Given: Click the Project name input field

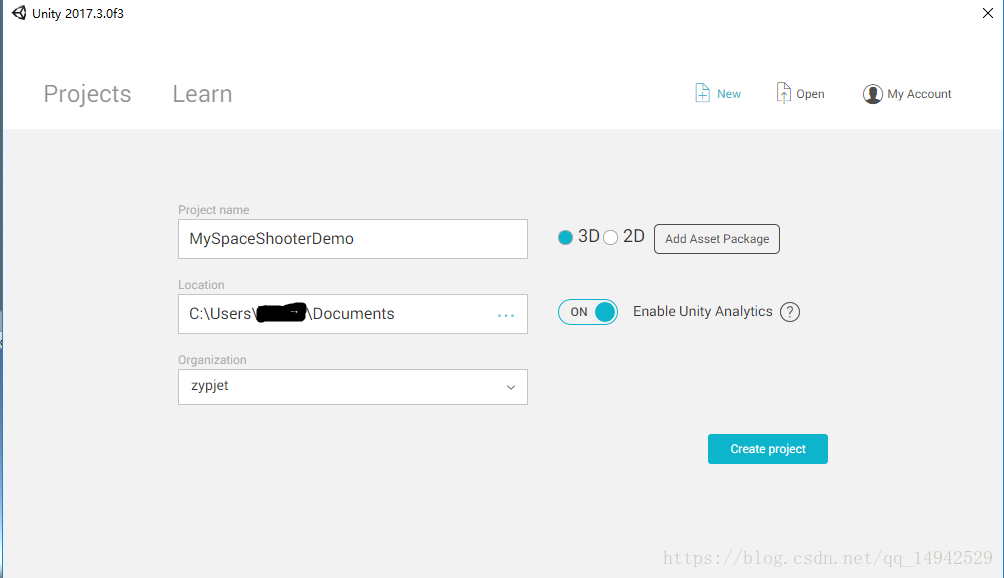Looking at the screenshot, I should pyautogui.click(x=353, y=239).
